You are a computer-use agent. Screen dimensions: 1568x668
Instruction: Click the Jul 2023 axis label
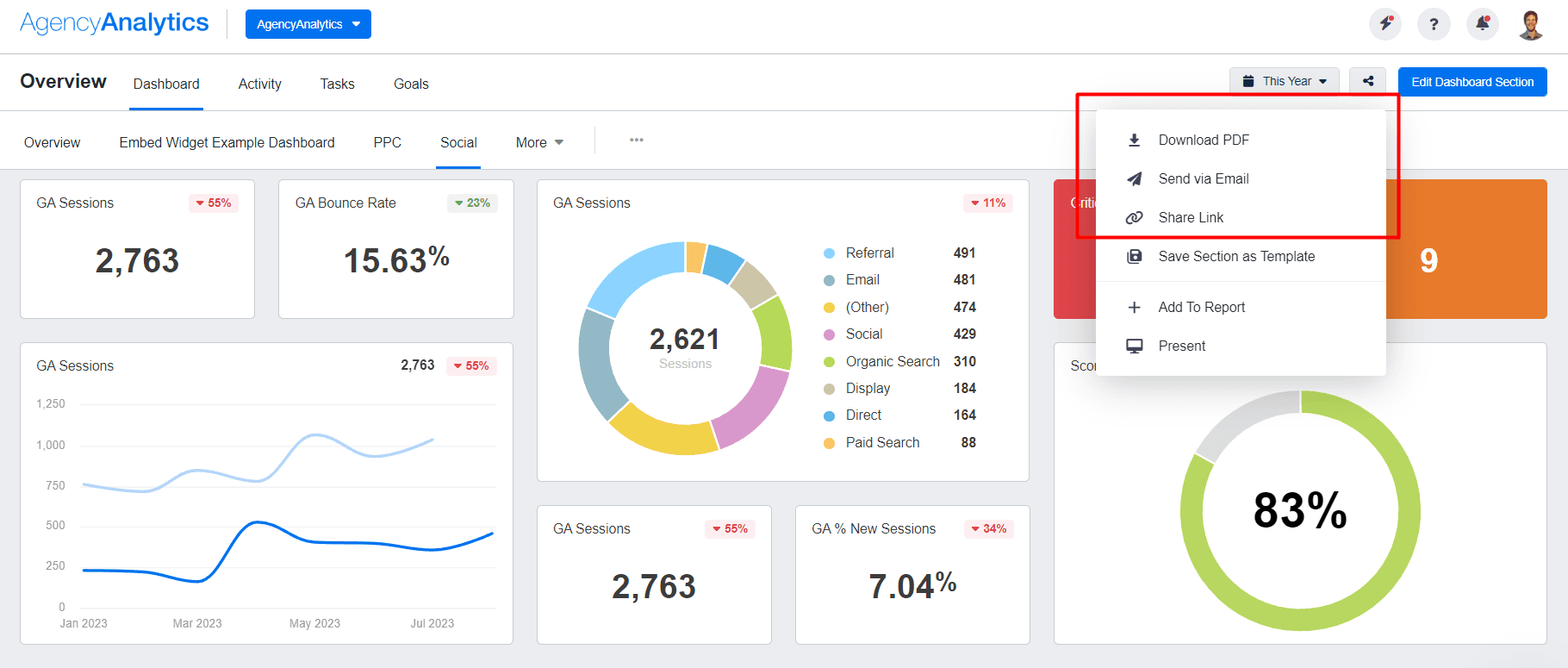[432, 623]
